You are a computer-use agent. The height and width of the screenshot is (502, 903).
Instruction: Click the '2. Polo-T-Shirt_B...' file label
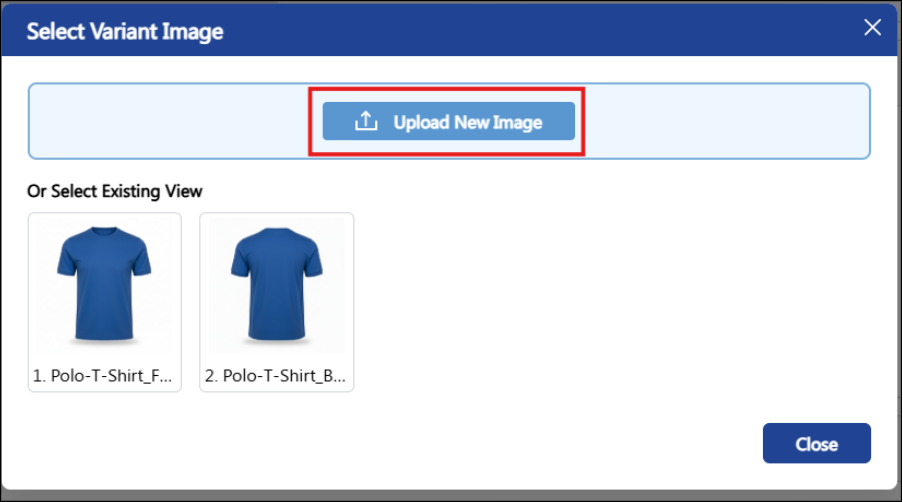click(x=275, y=376)
